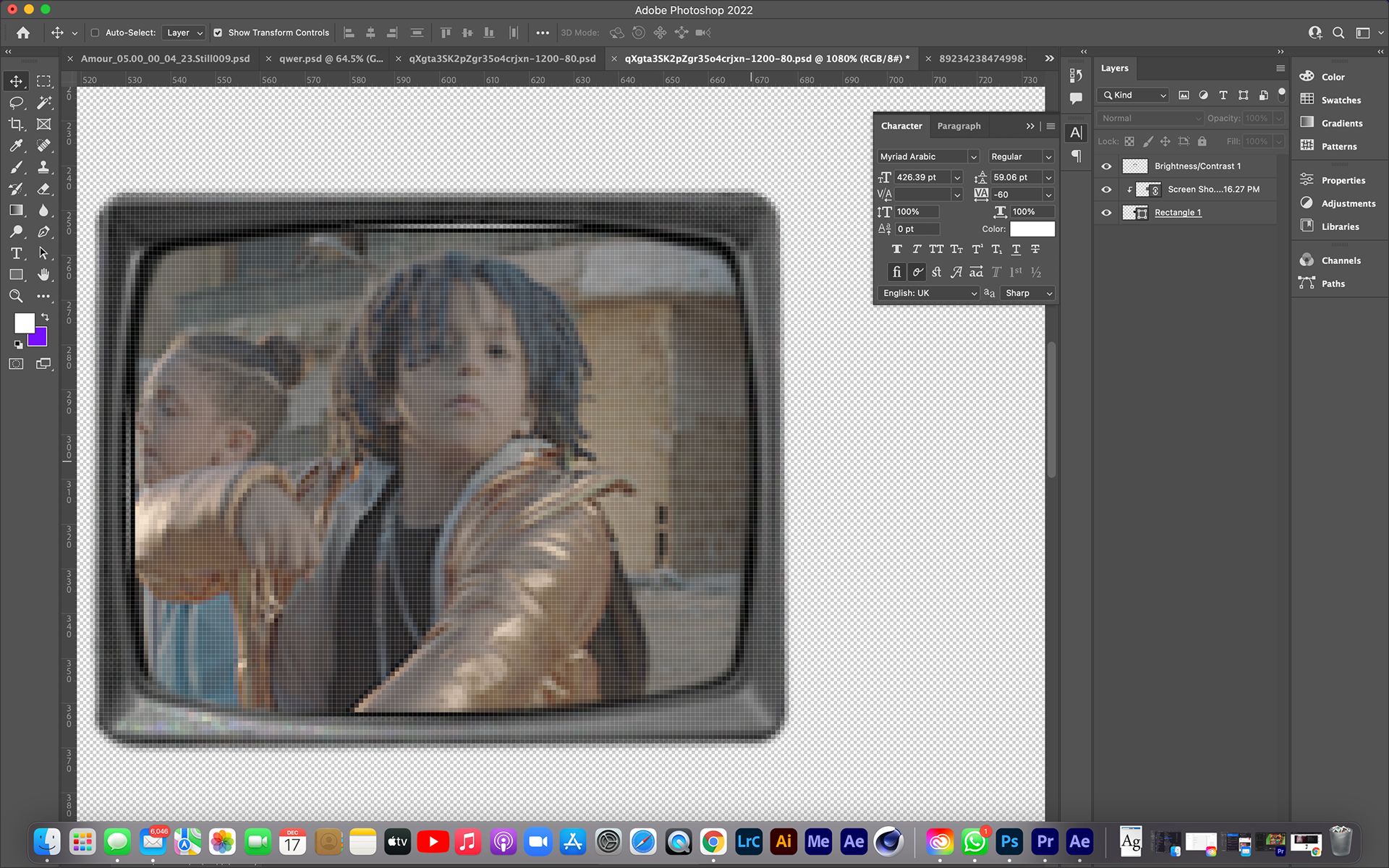The image size is (1389, 868).
Task: Toggle standard ligatures fi button
Action: click(897, 272)
